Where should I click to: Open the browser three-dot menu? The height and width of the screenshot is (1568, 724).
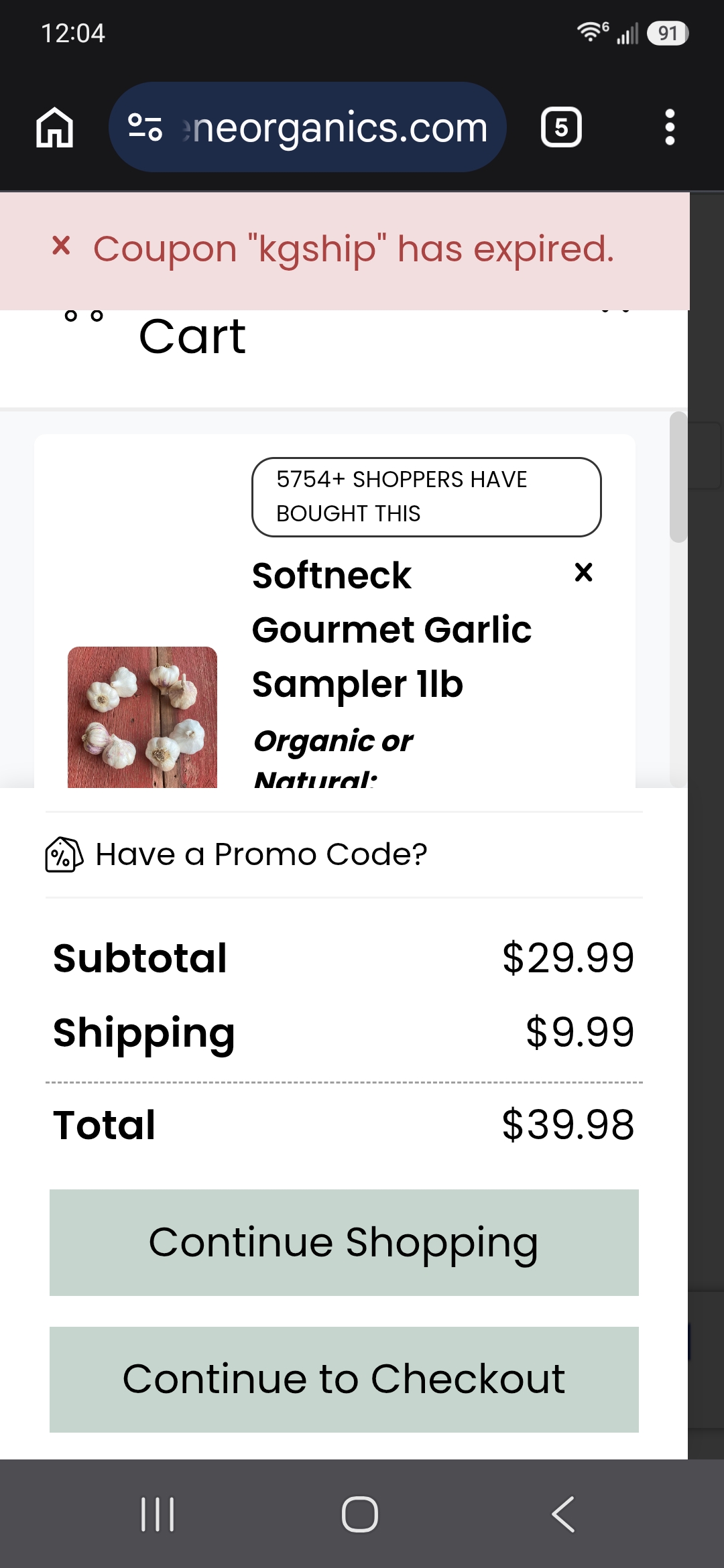click(669, 127)
